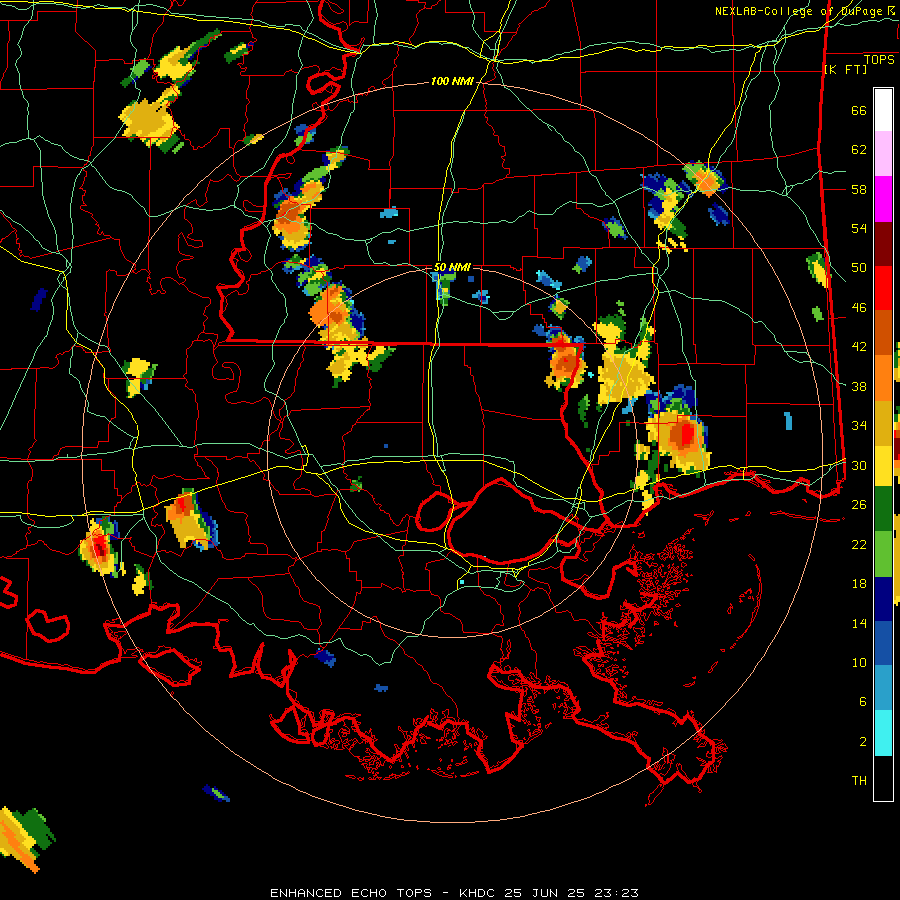Click the 66 value on the height scale
Screen dimensions: 900x900
(859, 111)
